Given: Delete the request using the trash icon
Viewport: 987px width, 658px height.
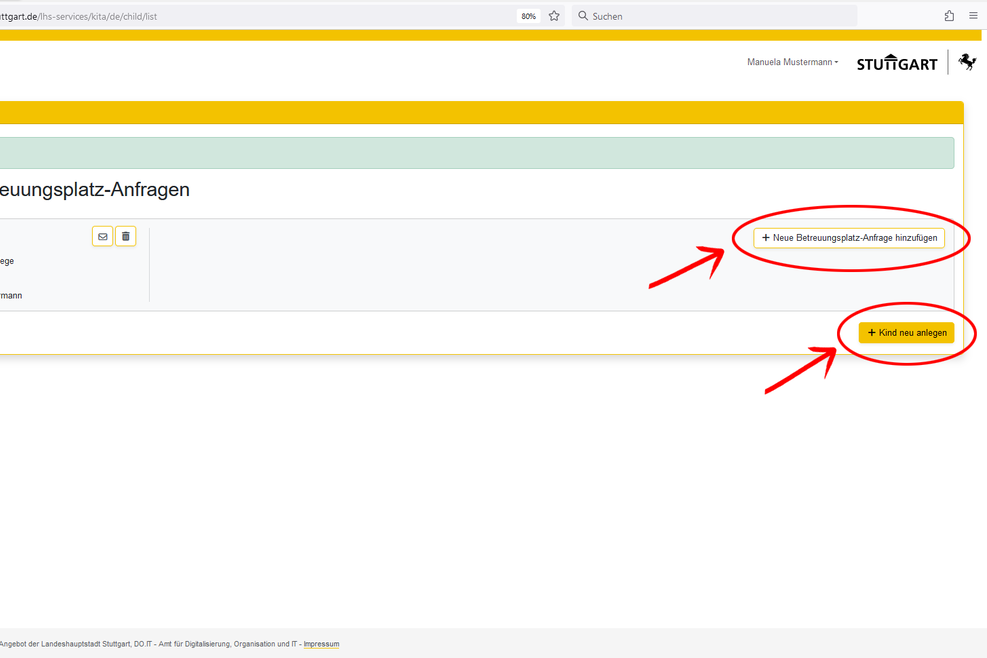Looking at the screenshot, I should tap(126, 237).
